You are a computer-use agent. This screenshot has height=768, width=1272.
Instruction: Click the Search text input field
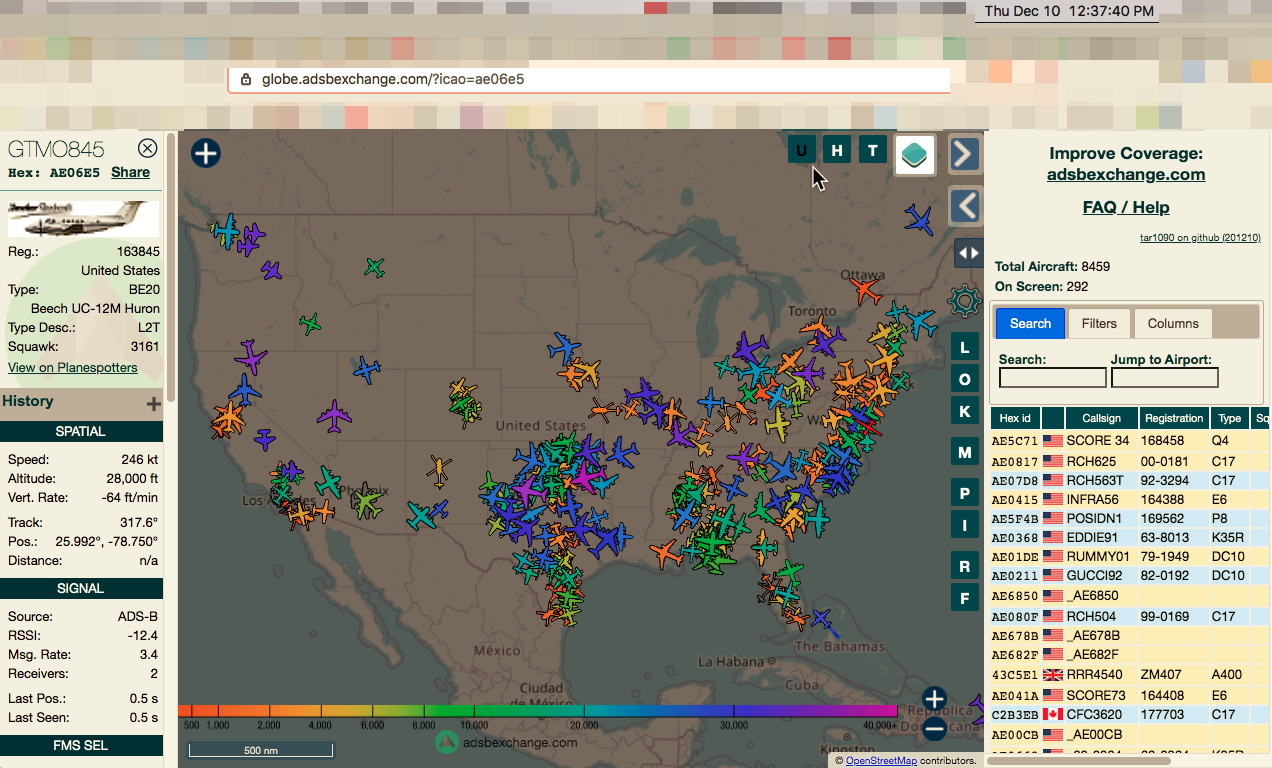coord(1053,377)
